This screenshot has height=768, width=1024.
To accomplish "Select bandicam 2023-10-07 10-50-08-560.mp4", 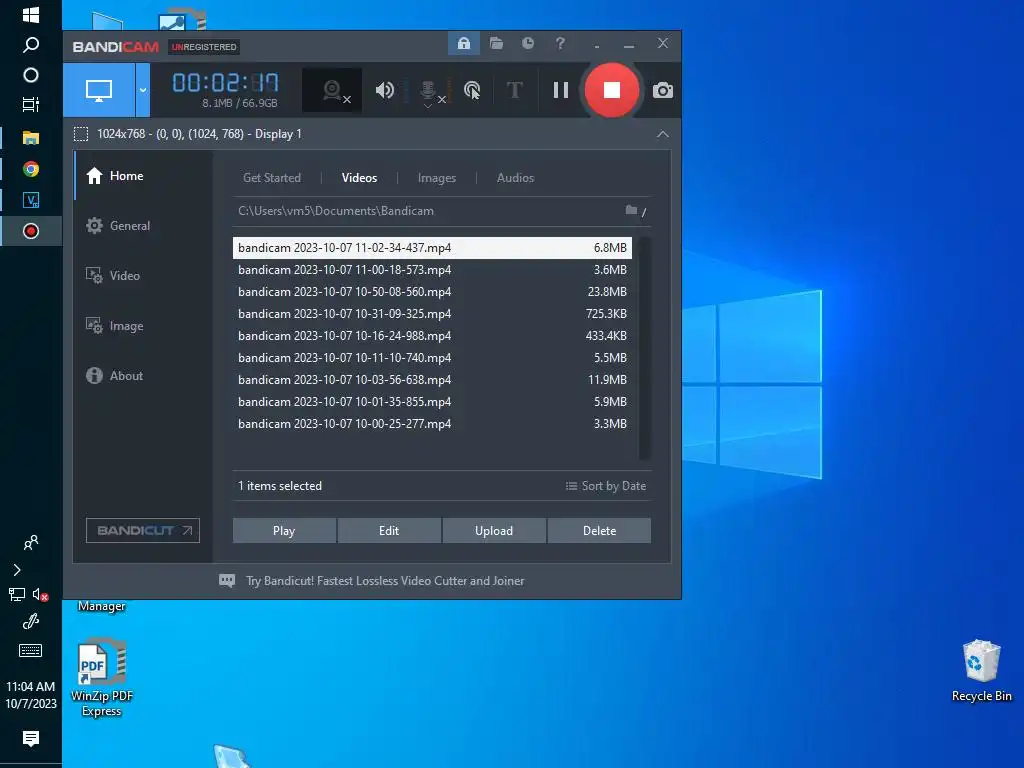I will click(432, 292).
